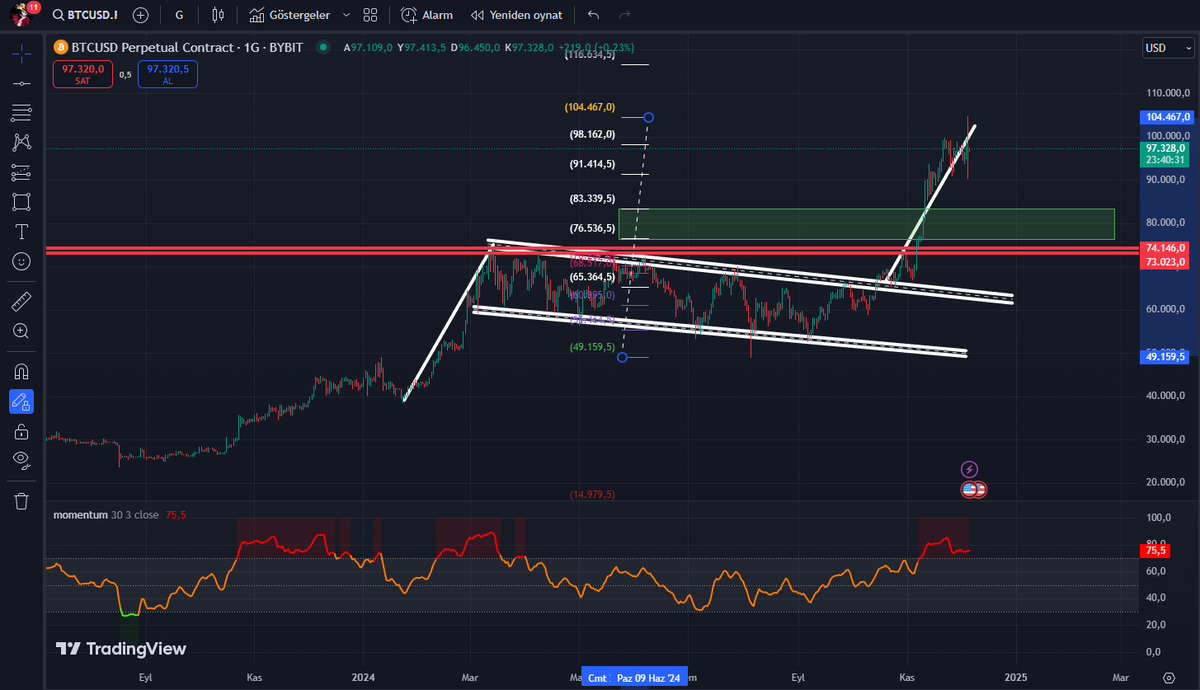This screenshot has width=1200, height=690.
Task: Click the green market status dot
Action: pyautogui.click(x=323, y=47)
